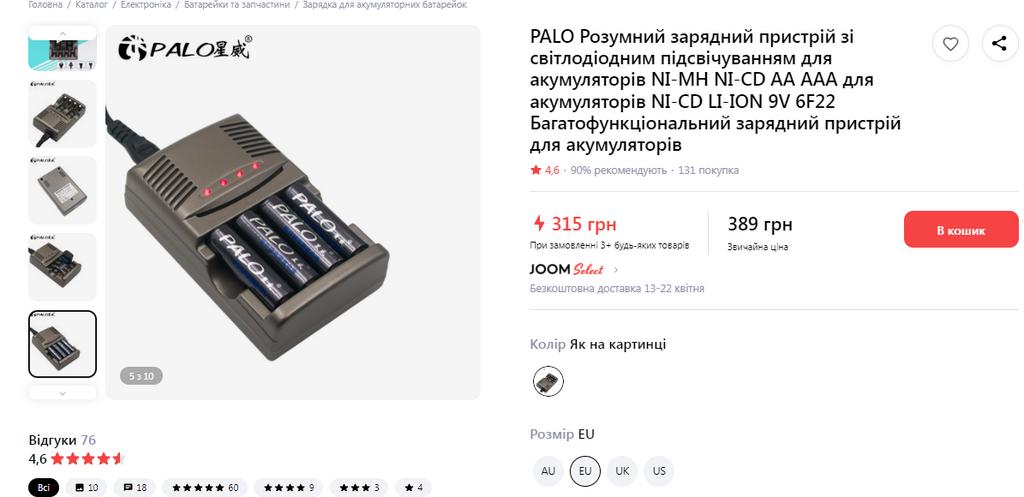Show only three-star reviews

360,487
